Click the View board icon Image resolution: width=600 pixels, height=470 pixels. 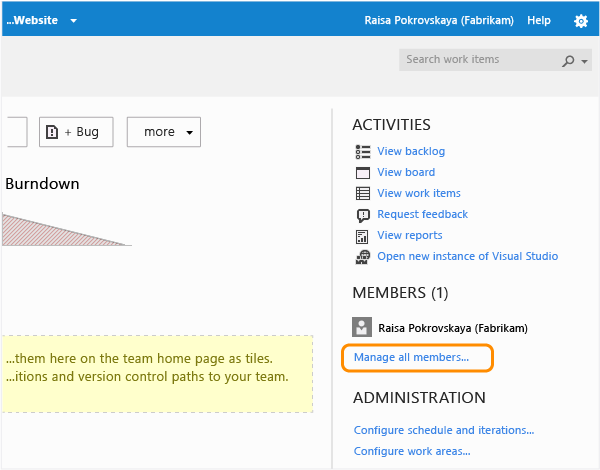tap(363, 173)
